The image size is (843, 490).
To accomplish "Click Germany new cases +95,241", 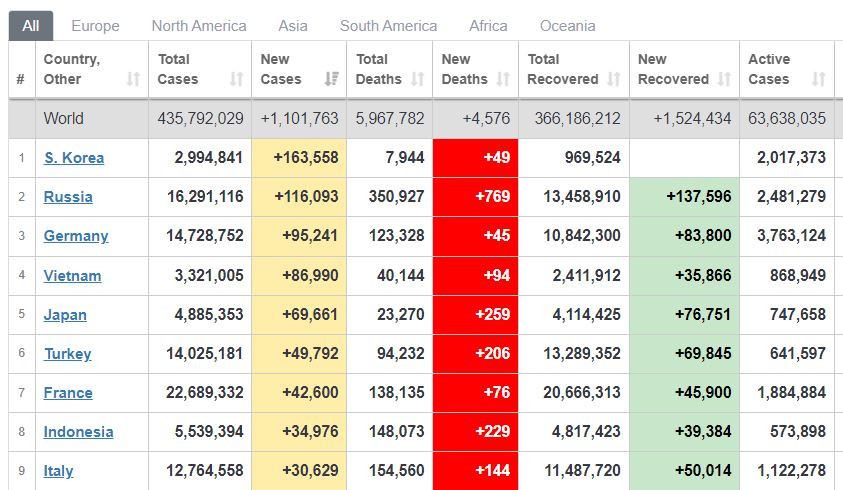I will (x=310, y=236).
